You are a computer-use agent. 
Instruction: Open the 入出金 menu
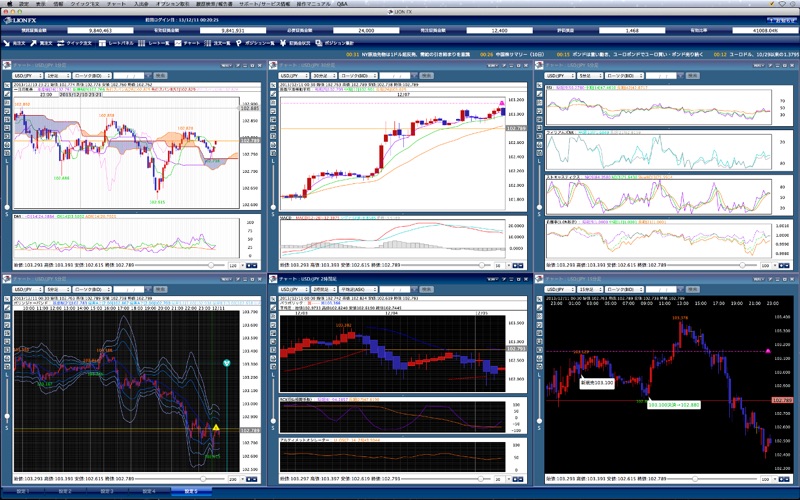[x=141, y=4]
